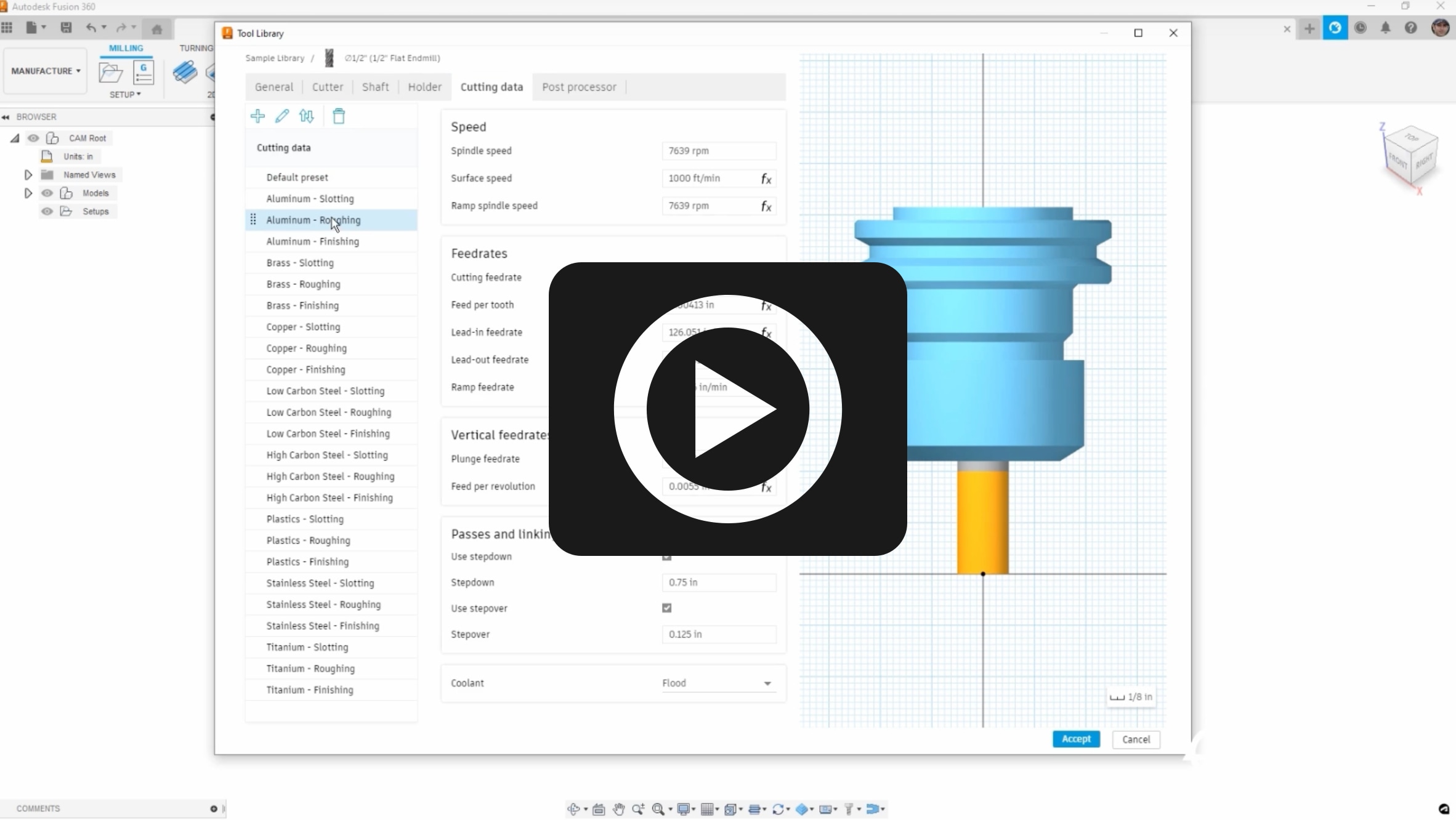Toggle visibility of CAM Root
The width and height of the screenshot is (1456, 820).
click(33, 138)
